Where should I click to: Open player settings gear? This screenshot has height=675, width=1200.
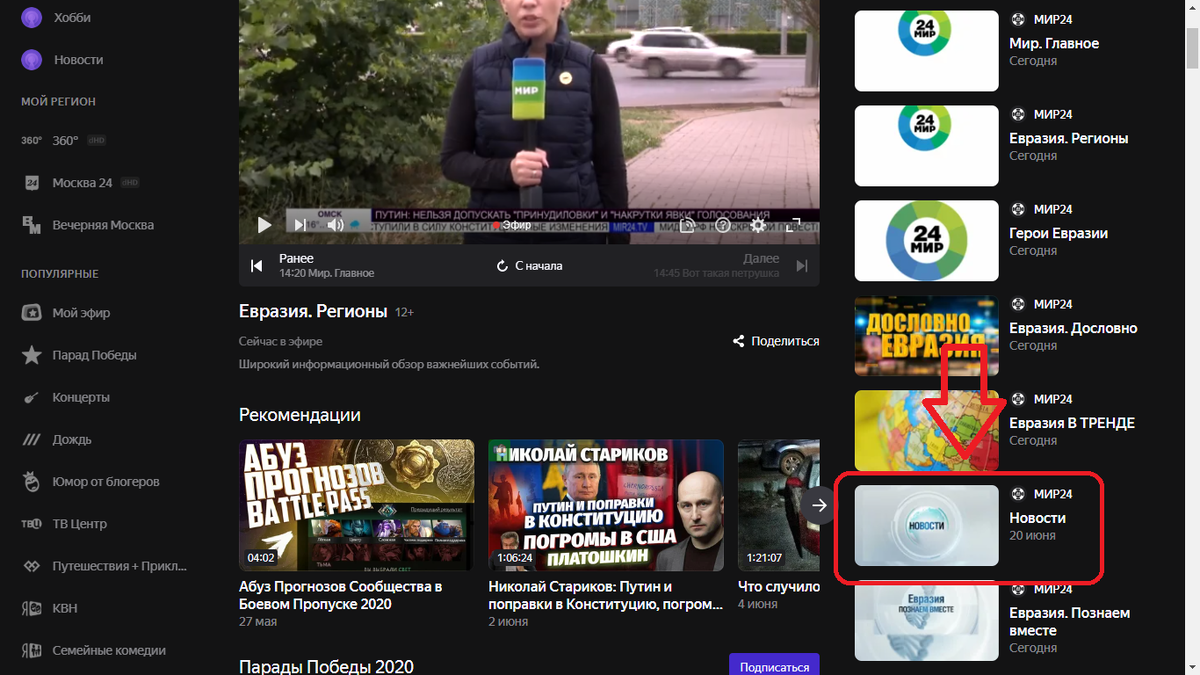pyautogui.click(x=759, y=225)
